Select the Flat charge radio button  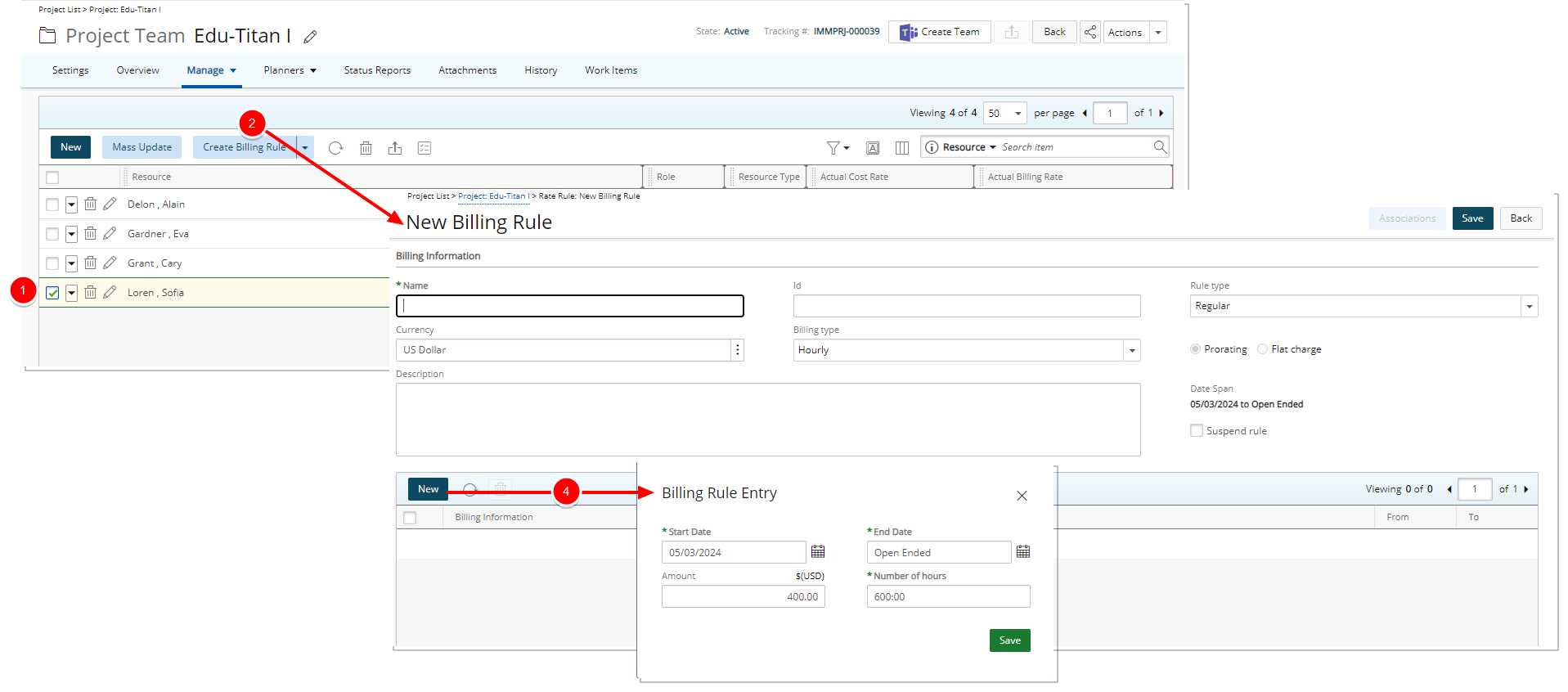[1262, 349]
